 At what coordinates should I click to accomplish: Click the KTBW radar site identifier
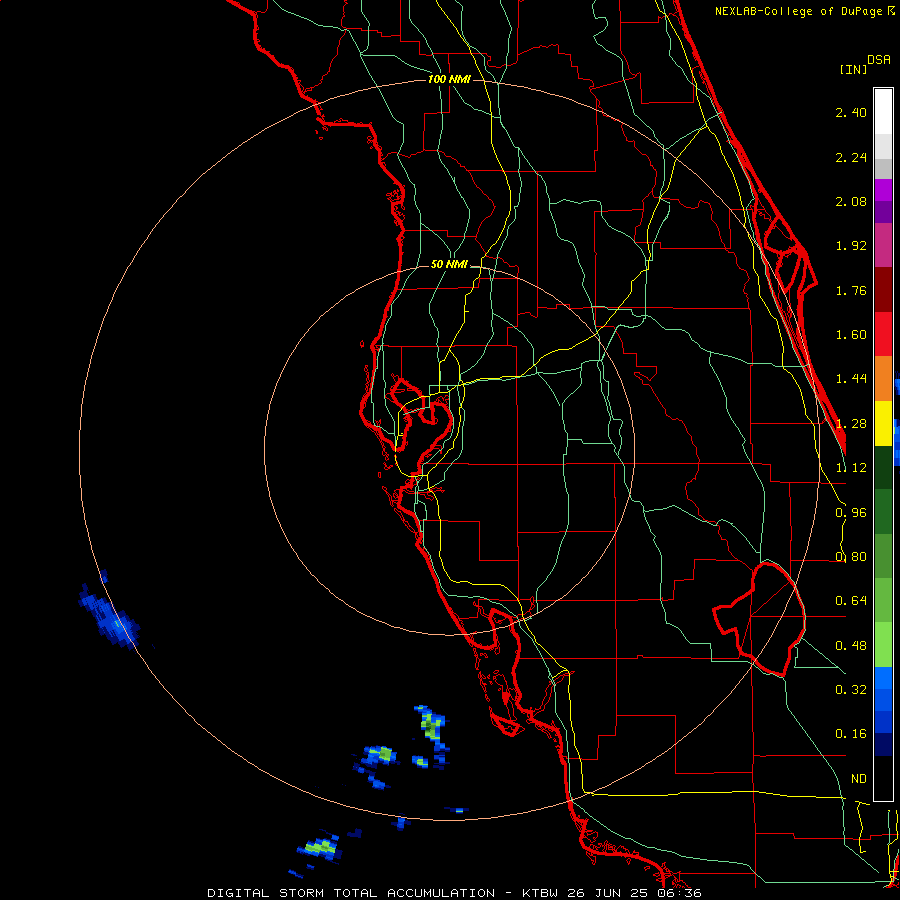pyautogui.click(x=541, y=893)
